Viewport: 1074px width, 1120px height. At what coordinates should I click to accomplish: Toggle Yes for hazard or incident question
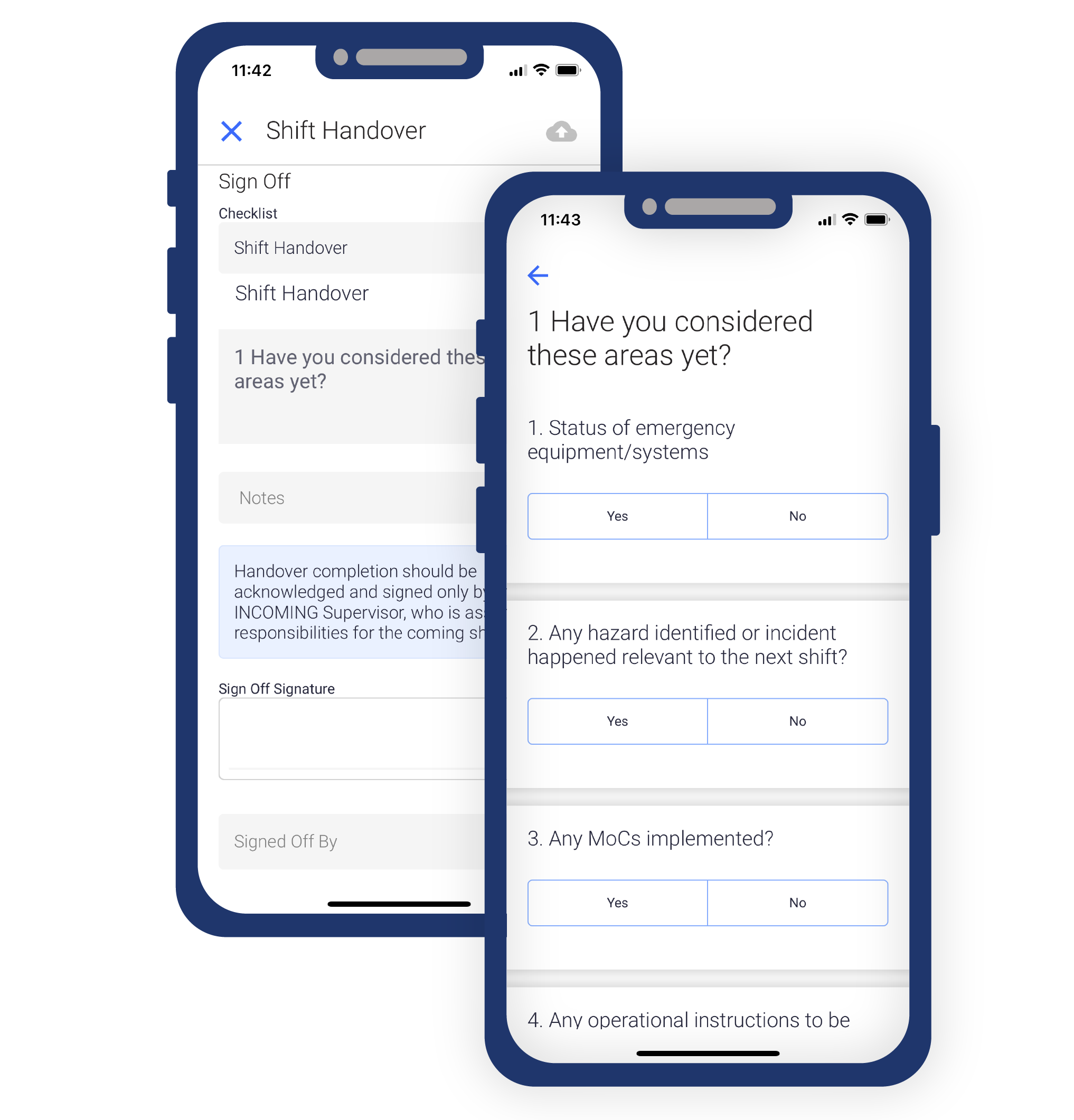[x=618, y=720]
